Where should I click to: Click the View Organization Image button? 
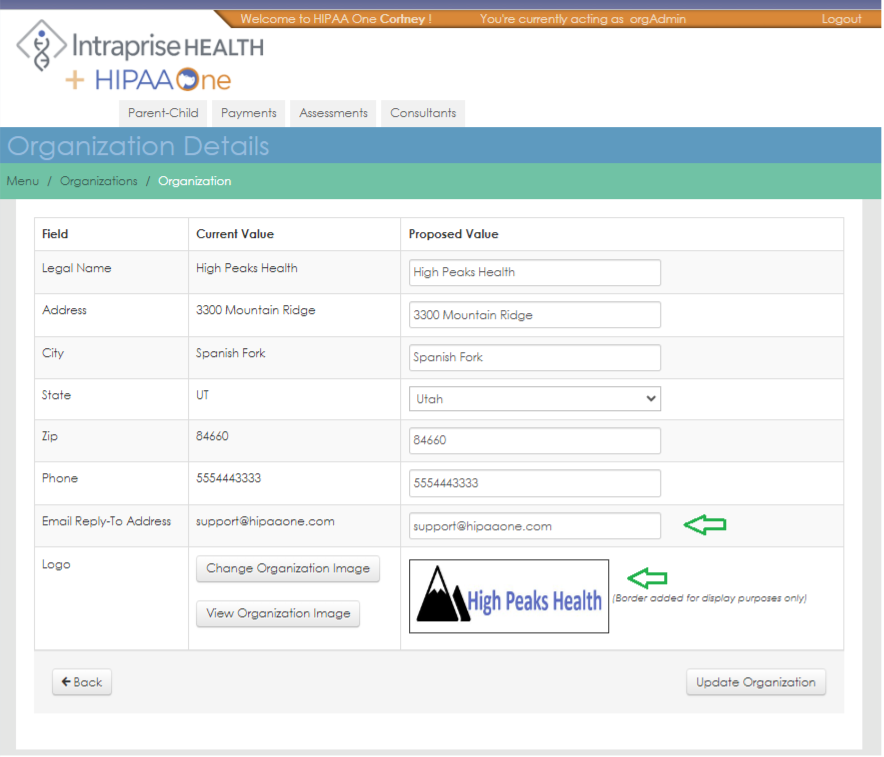coord(277,613)
